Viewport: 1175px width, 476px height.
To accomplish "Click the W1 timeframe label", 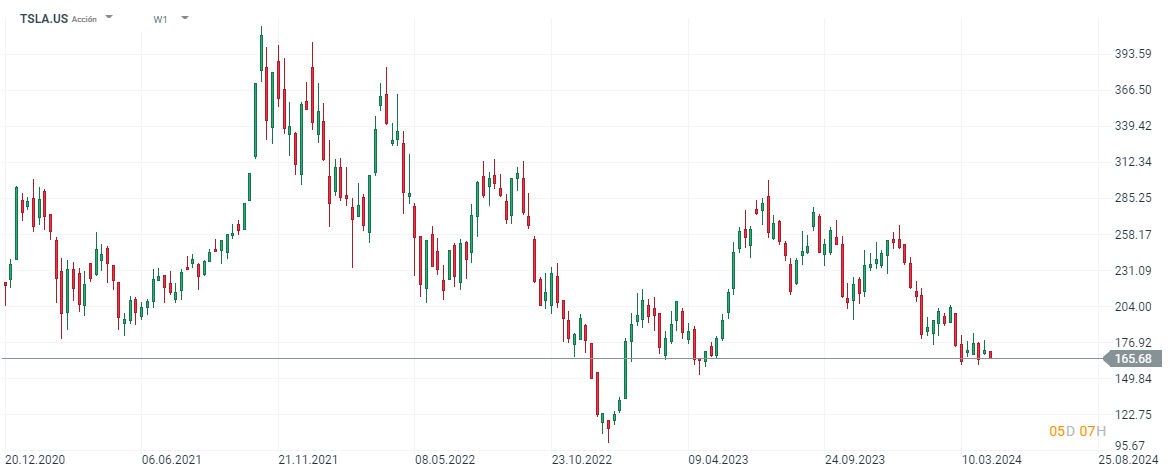I will pos(161,19).
